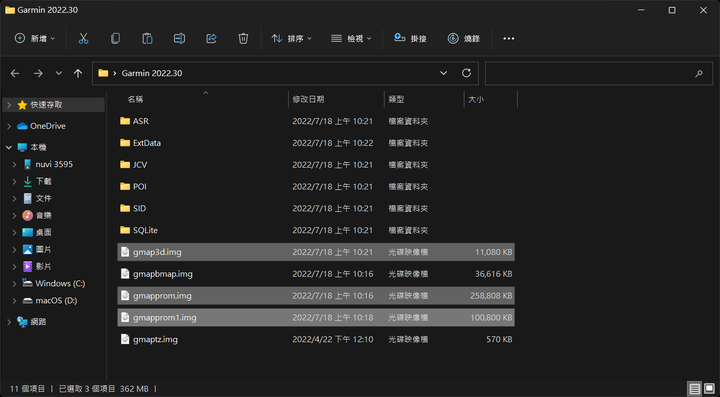Collapse the 本機 tree node
The height and width of the screenshot is (397, 720).
[x=9, y=147]
